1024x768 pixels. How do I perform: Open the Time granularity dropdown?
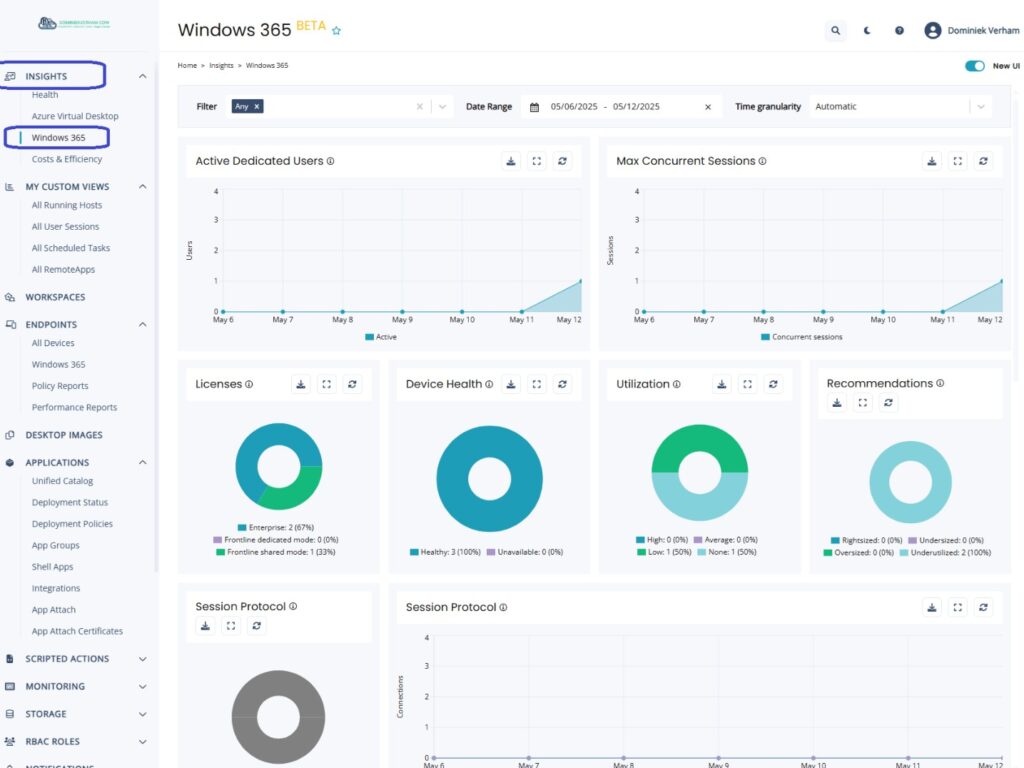pyautogui.click(x=900, y=106)
